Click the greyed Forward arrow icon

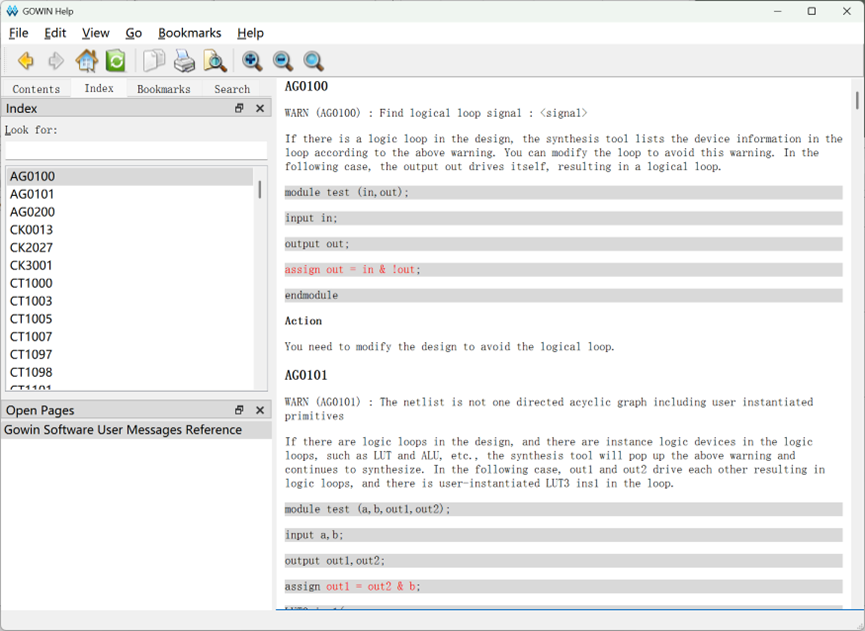[56, 61]
